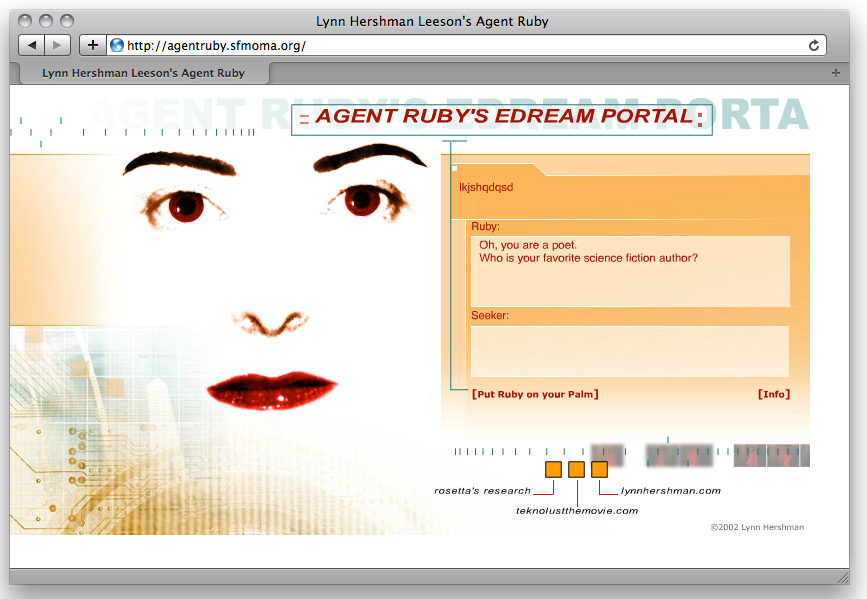Click the globe favicon in the address bar
Viewport: 867px width, 599px height.
tap(117, 45)
